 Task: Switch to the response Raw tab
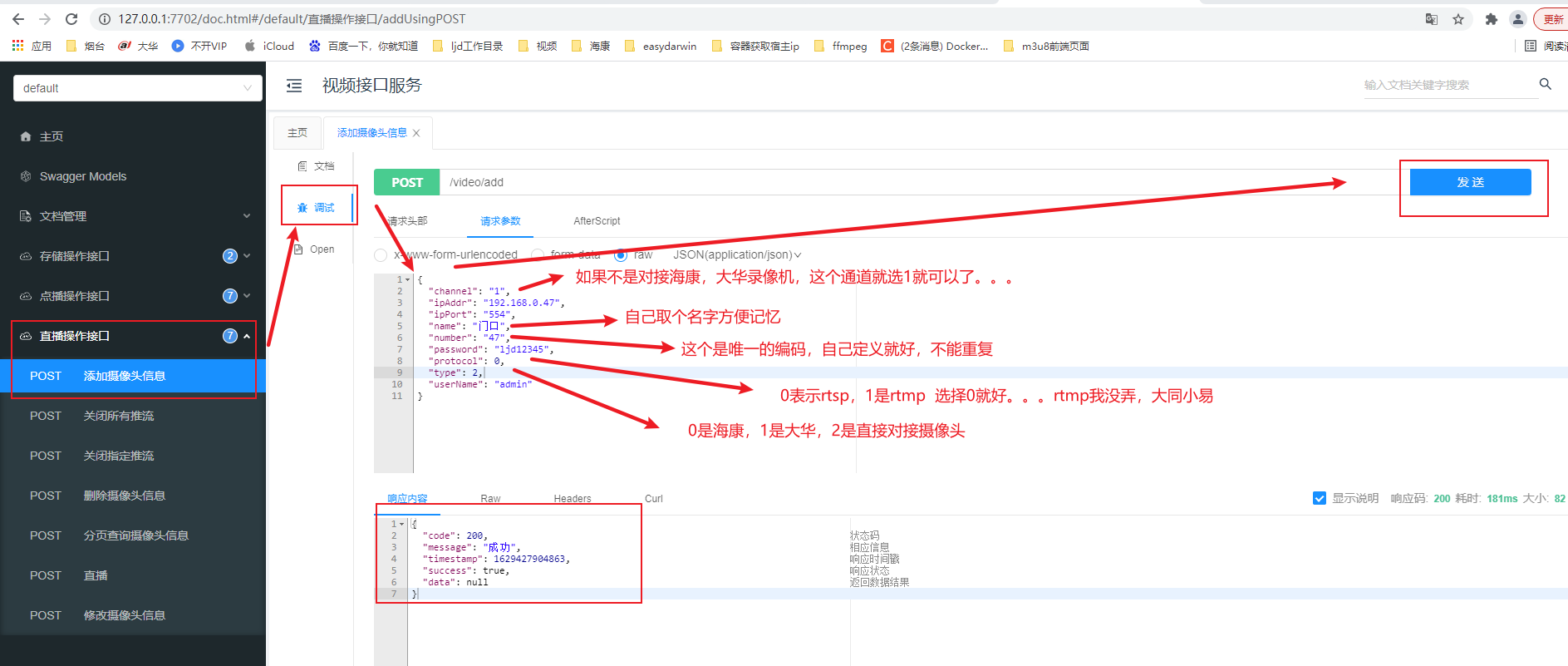(490, 499)
